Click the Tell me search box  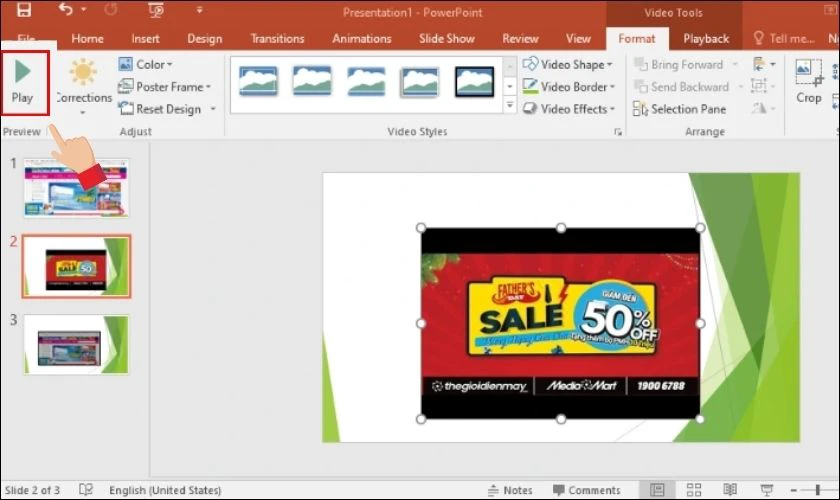point(784,39)
